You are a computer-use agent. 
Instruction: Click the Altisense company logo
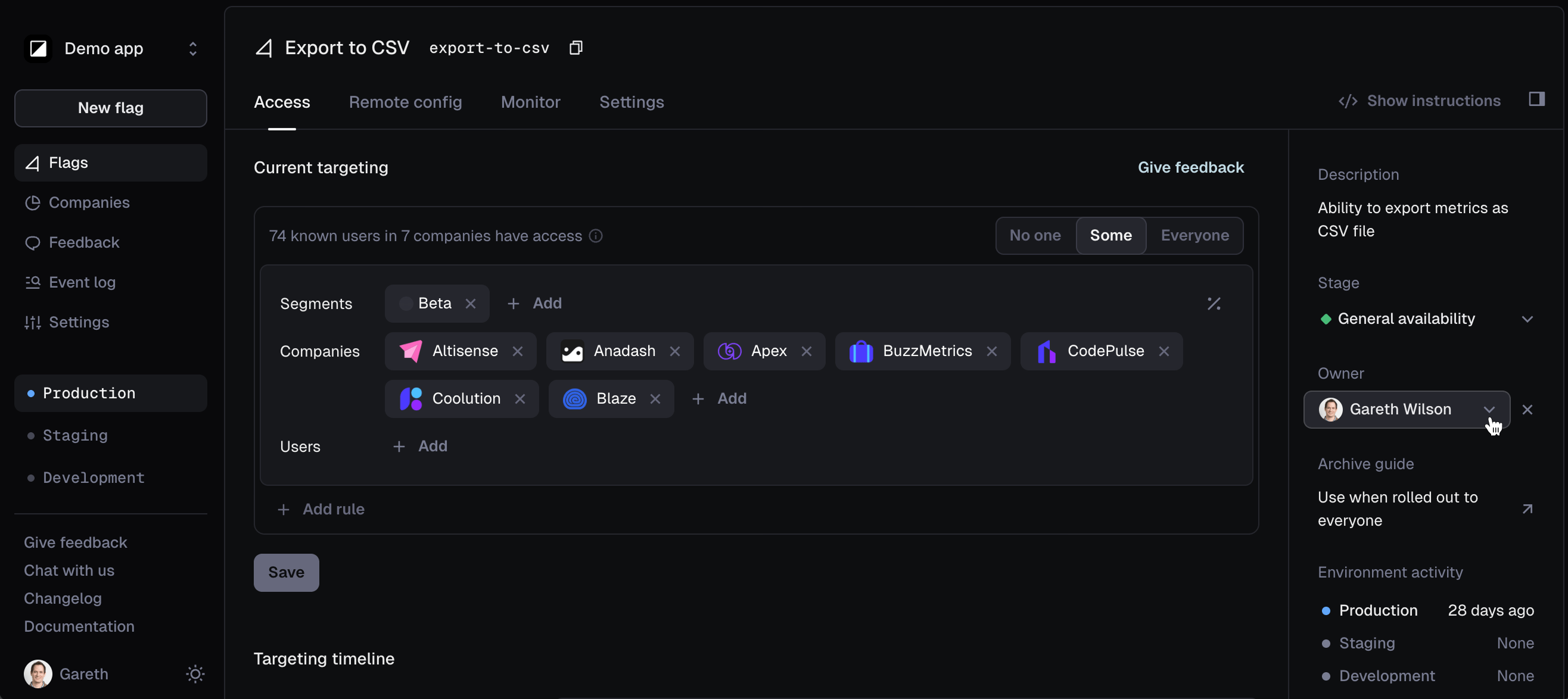click(x=411, y=351)
